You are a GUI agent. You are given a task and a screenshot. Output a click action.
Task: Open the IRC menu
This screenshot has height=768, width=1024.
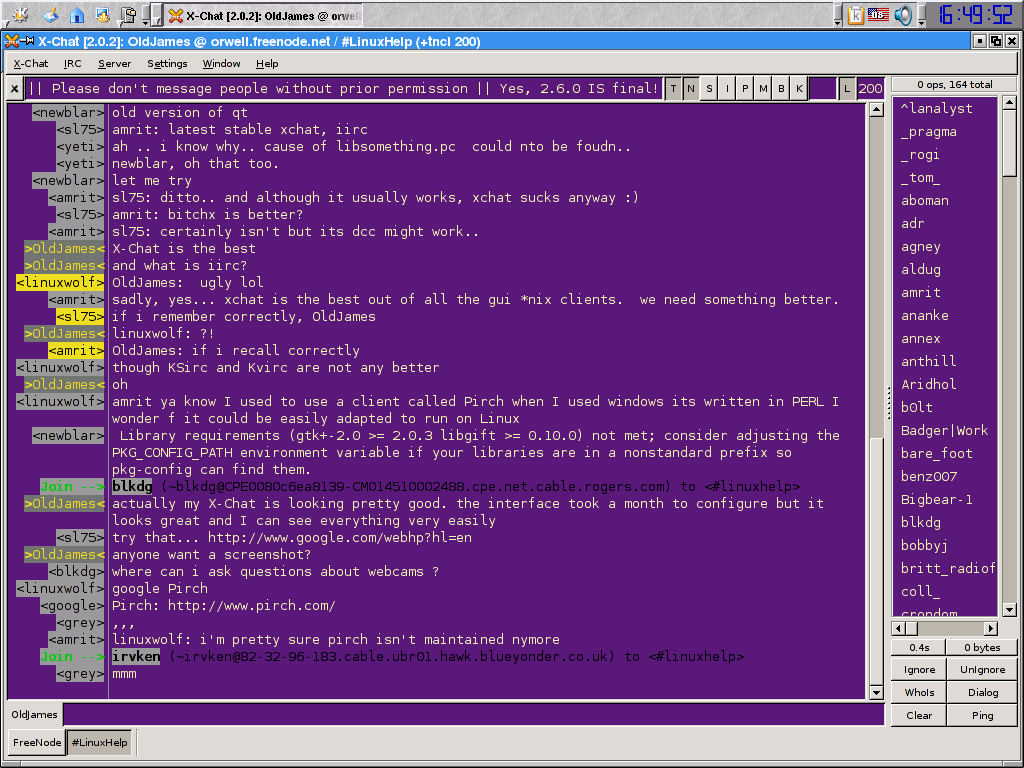[72, 63]
